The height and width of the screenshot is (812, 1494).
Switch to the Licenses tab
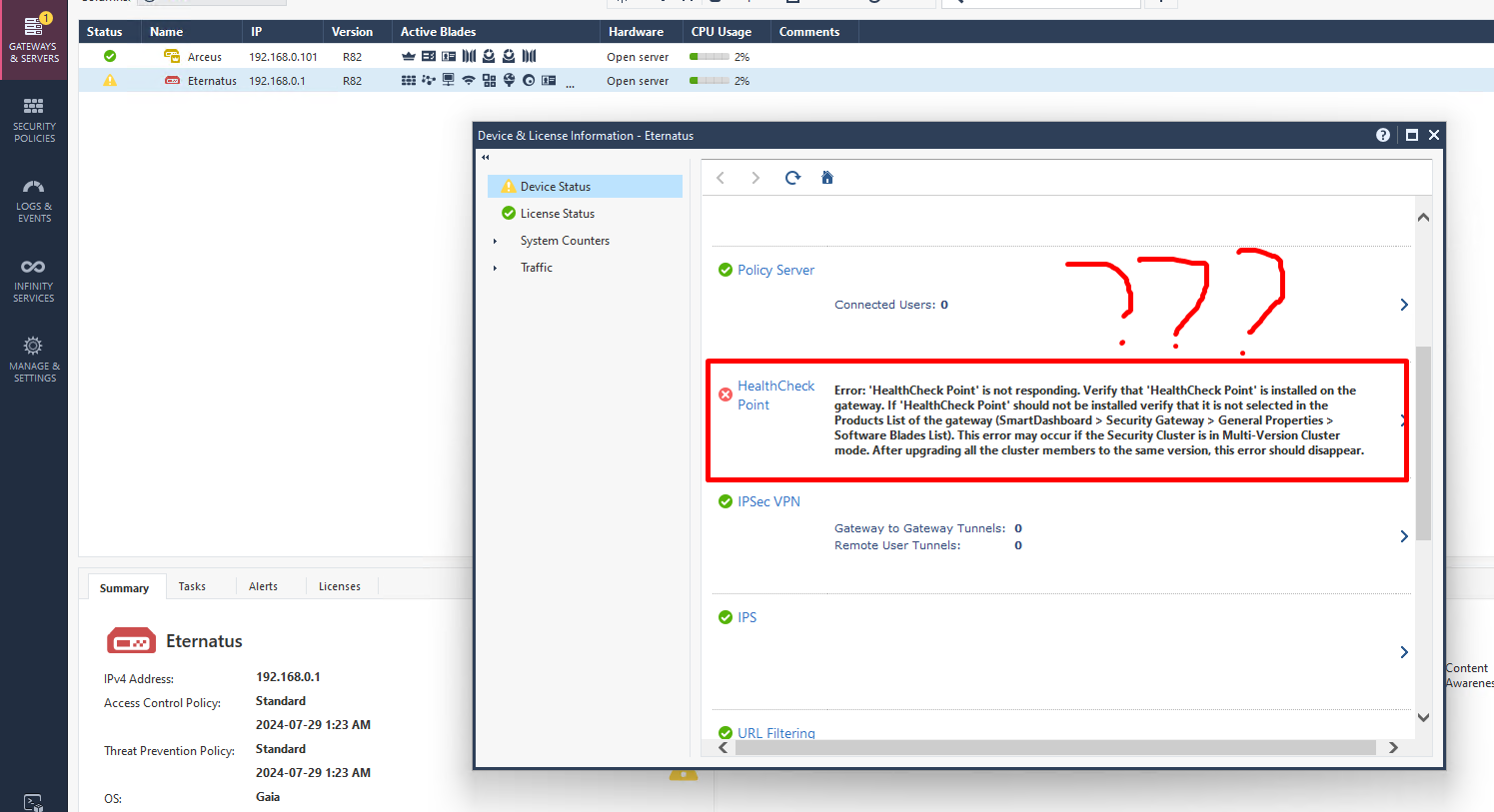point(339,586)
